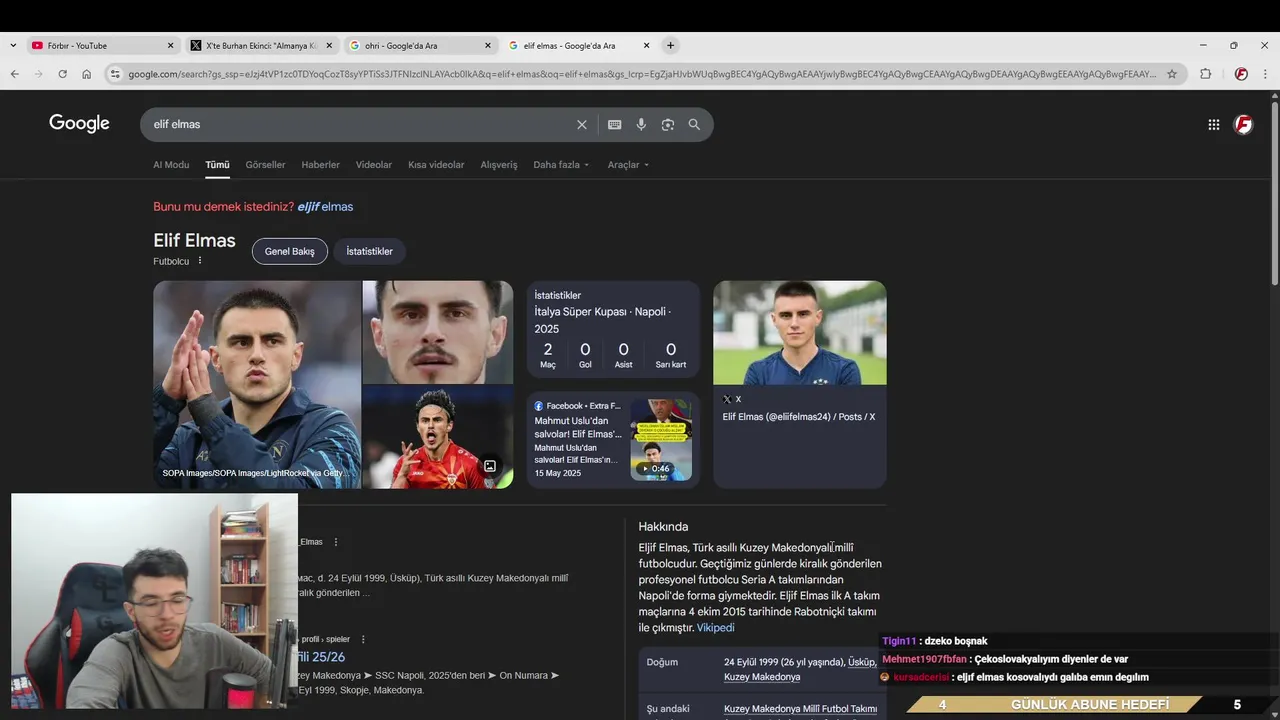Screen dimensions: 1280x720
Task: Open the Kısa videolar tab
Action: [436, 165]
